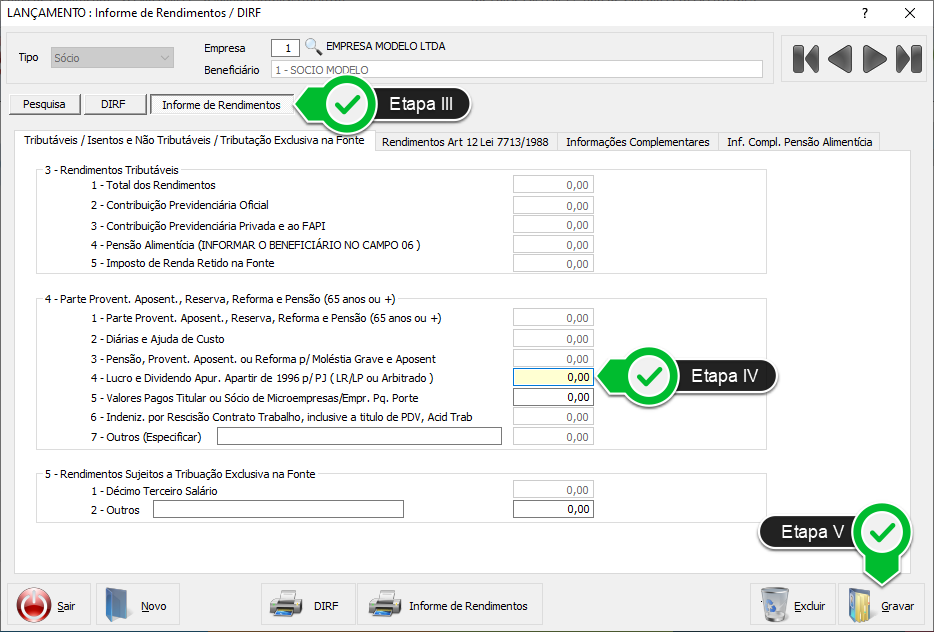Click the Lucro e Dividendo value field

pyautogui.click(x=553, y=377)
